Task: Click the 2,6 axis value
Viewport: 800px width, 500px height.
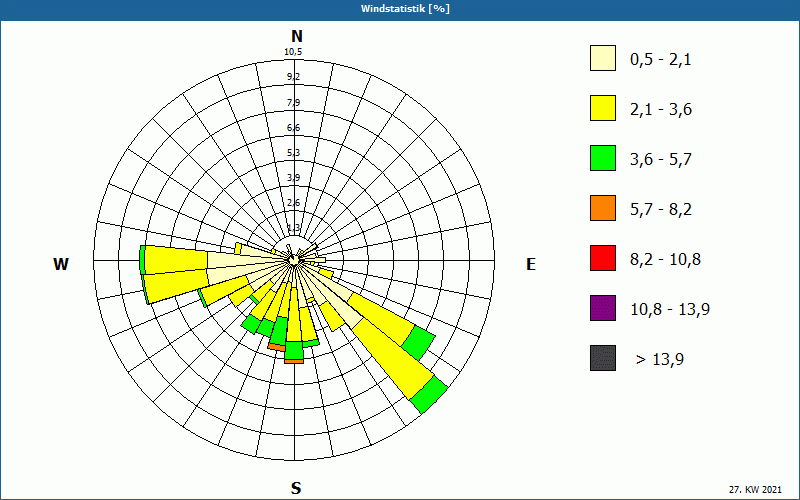Action: (x=293, y=203)
